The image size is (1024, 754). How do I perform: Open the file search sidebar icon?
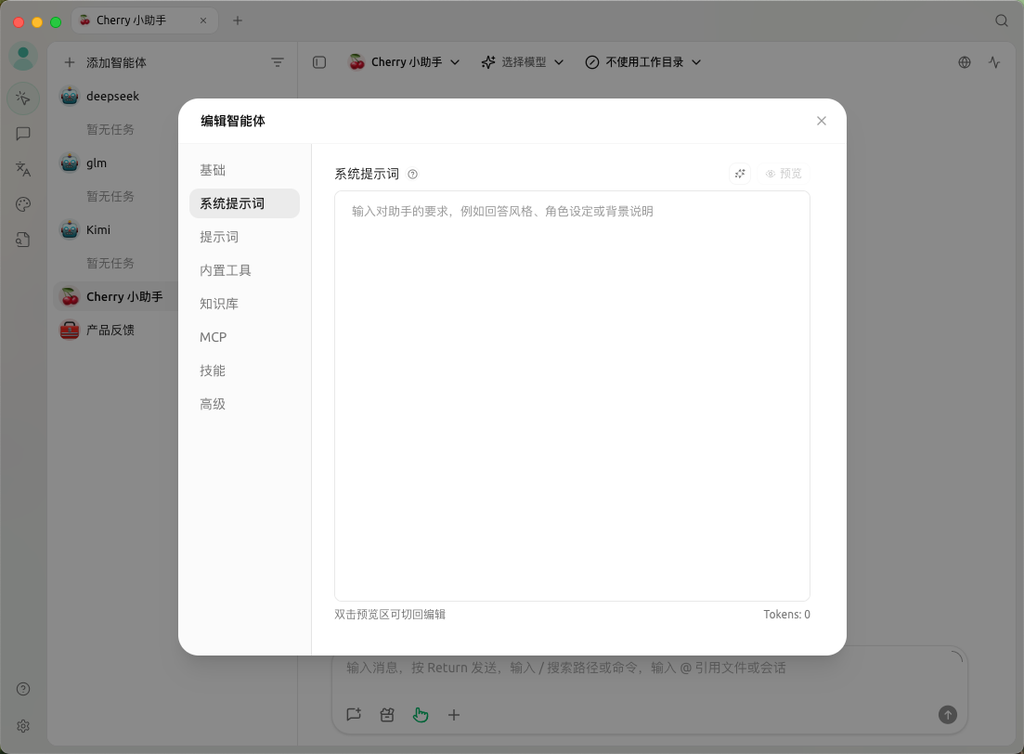(23, 240)
